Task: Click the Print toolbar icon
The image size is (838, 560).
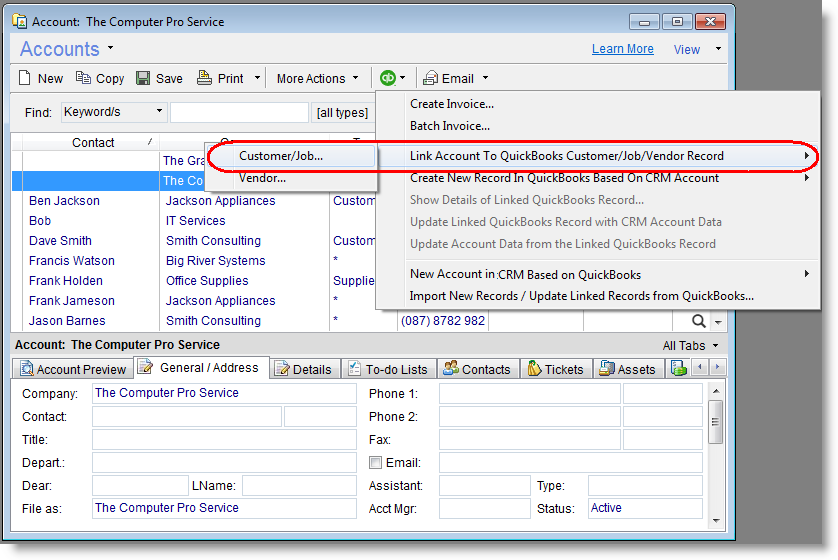Action: (204, 78)
